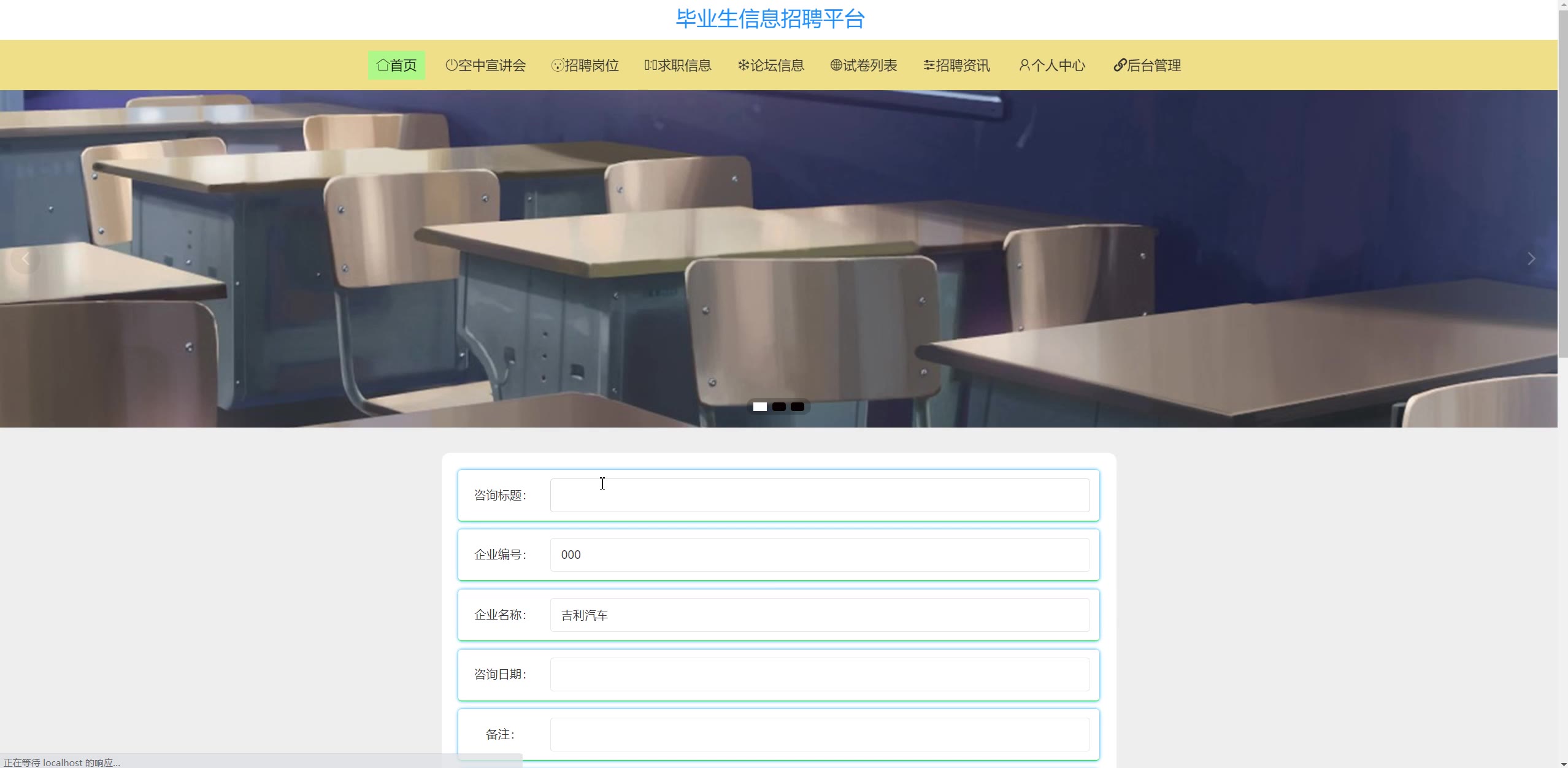The width and height of the screenshot is (1568, 768).
Task: Open the 空中宣讲会 menu item
Action: (x=485, y=65)
